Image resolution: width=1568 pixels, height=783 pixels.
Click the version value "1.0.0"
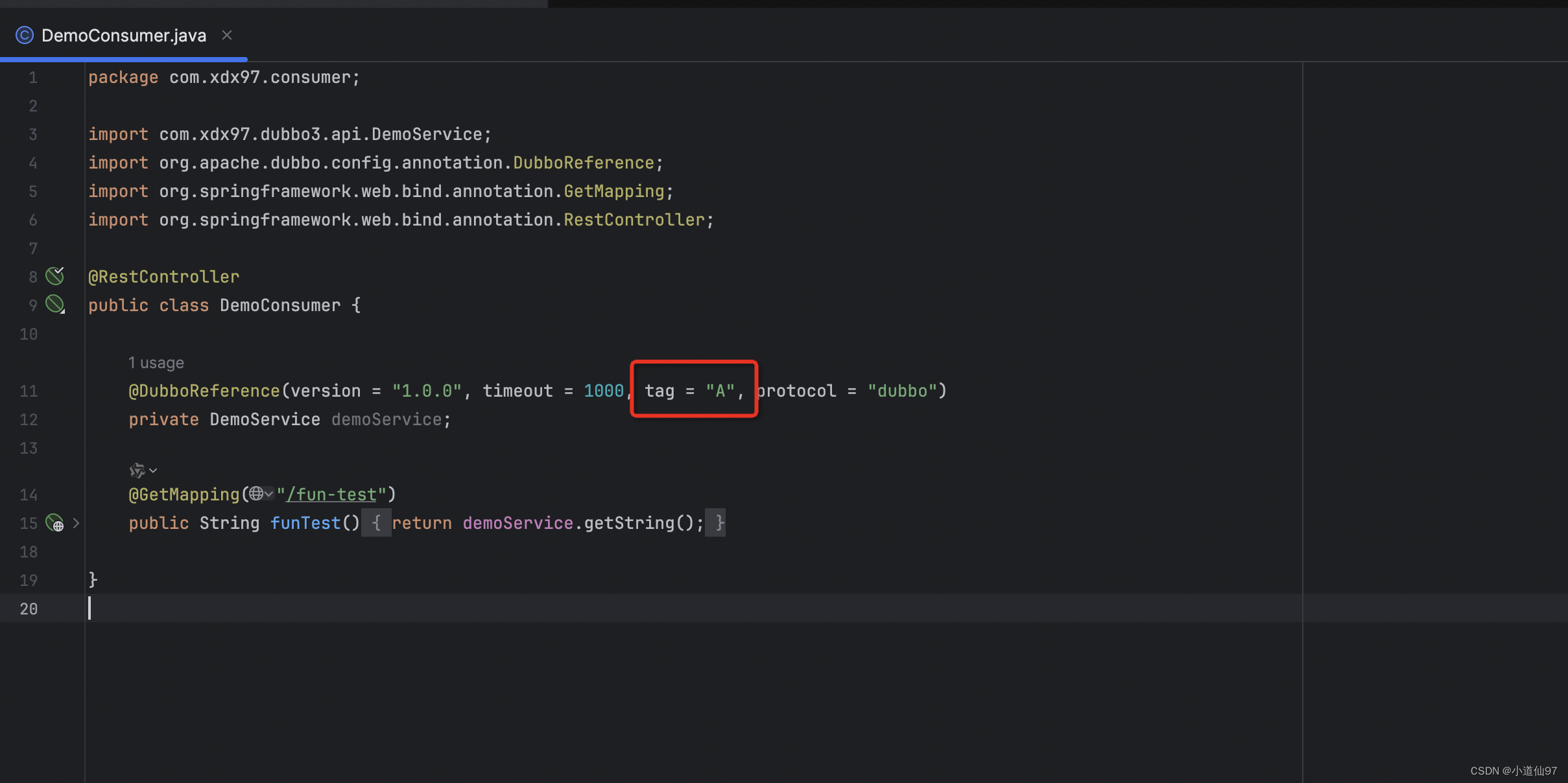click(x=427, y=391)
